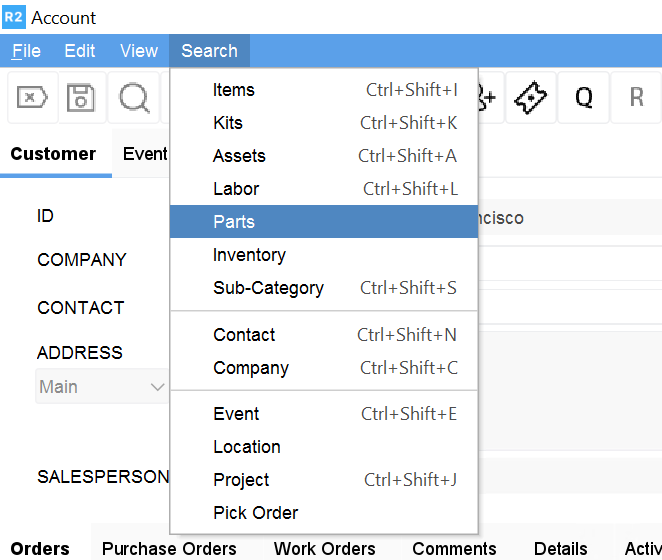This screenshot has width=662, height=560.
Task: Click the ticket icon in toolbar
Action: pyautogui.click(x=531, y=97)
